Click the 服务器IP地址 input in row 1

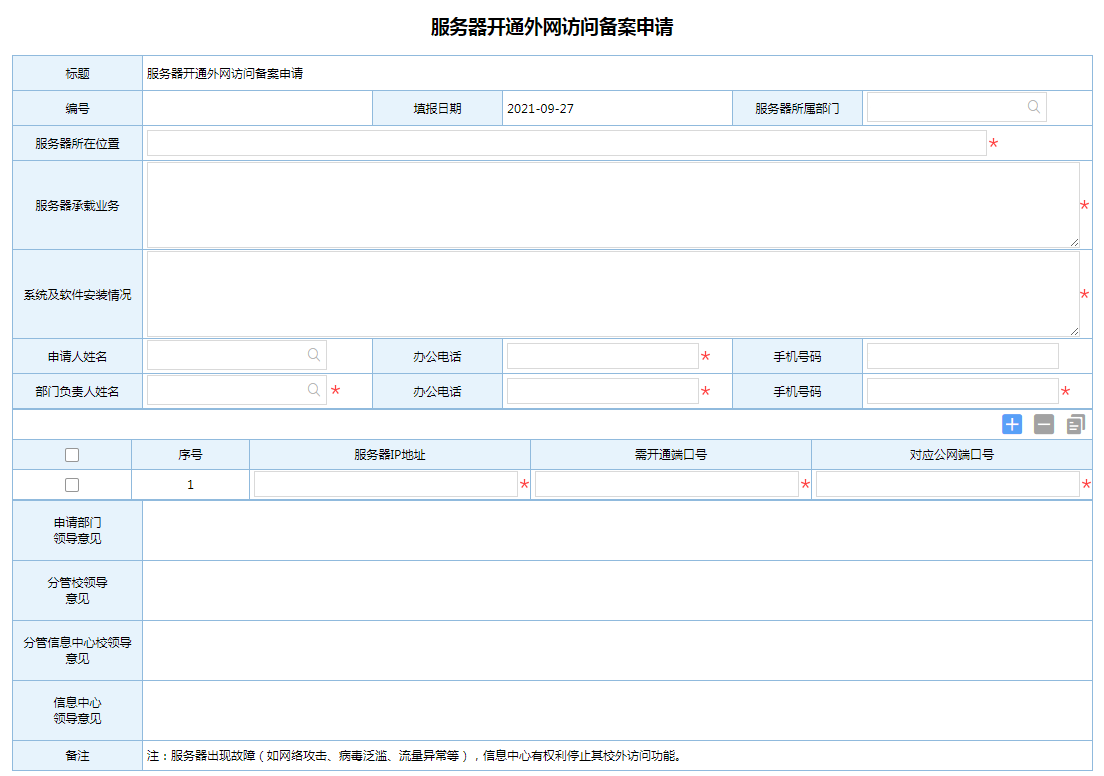point(385,485)
